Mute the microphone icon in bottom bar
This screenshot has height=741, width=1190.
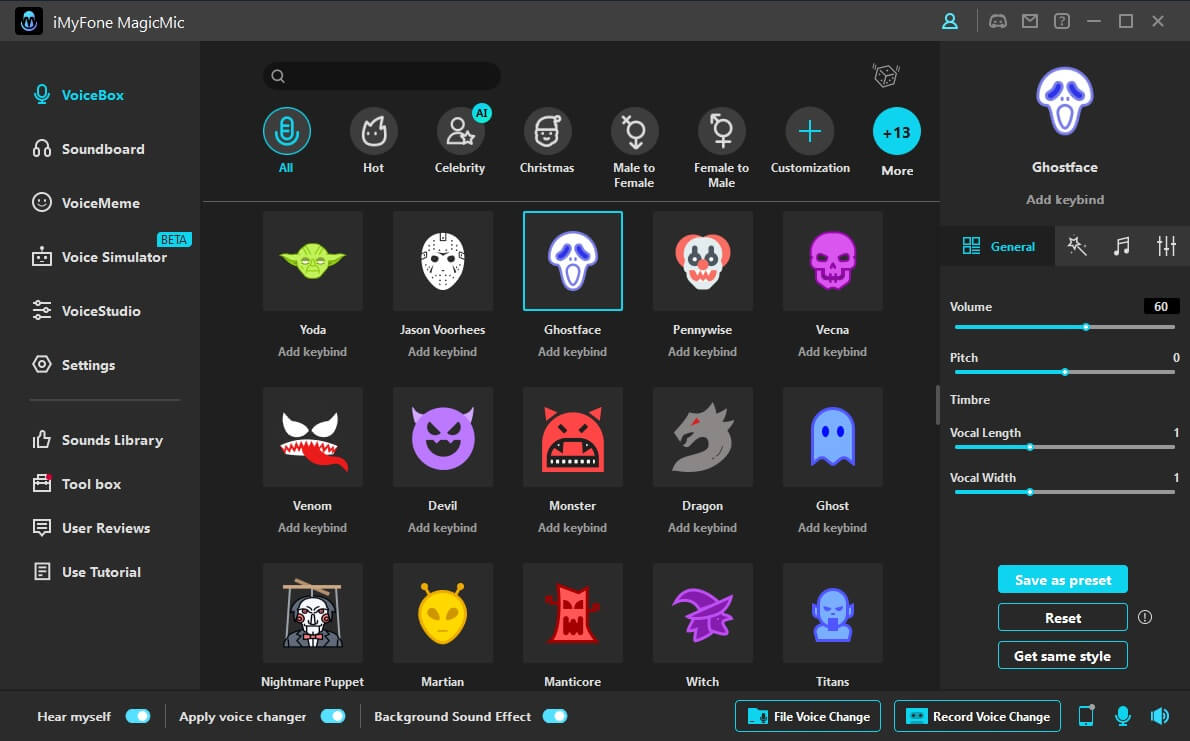[1122, 716]
